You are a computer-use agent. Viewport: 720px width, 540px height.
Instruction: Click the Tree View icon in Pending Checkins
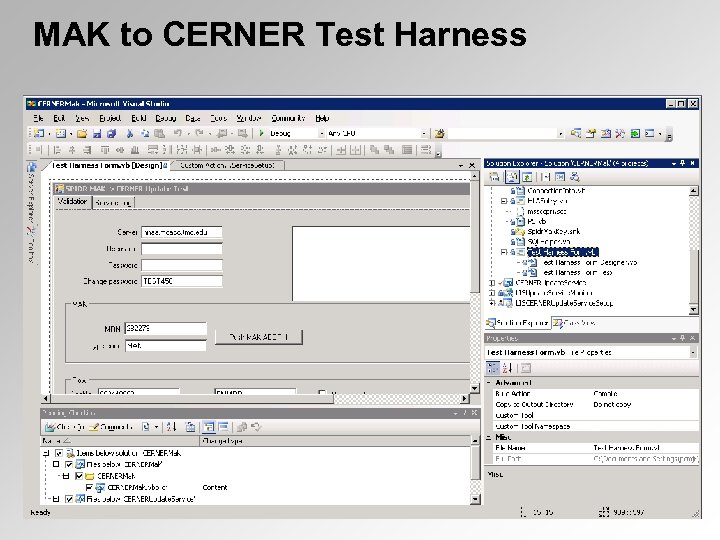(208, 427)
